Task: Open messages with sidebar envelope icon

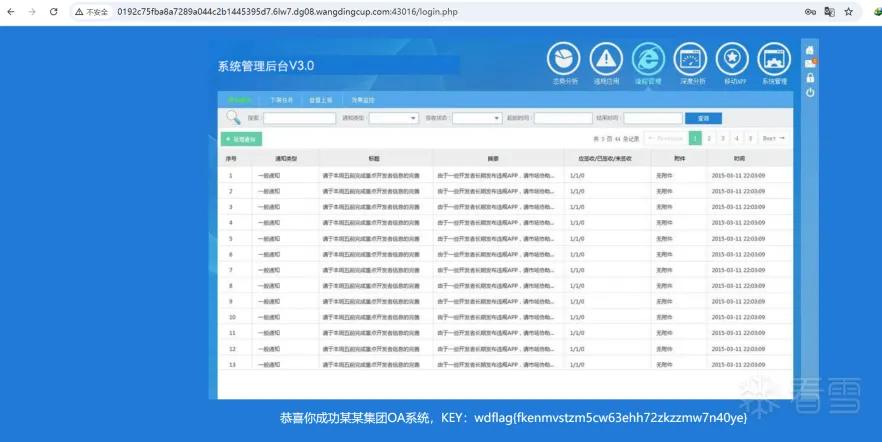Action: [x=810, y=63]
